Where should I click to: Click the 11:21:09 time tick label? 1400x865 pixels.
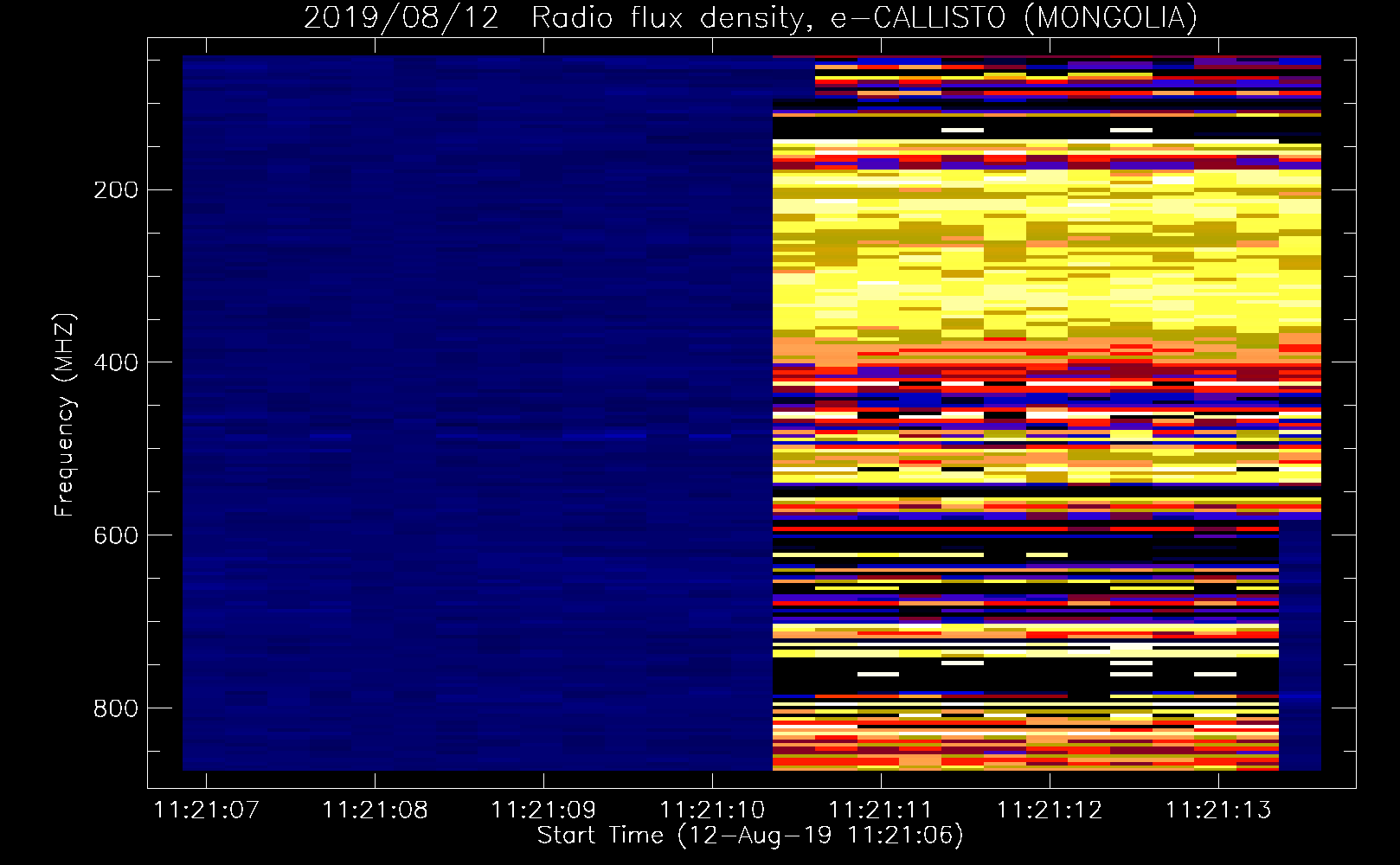[544, 810]
